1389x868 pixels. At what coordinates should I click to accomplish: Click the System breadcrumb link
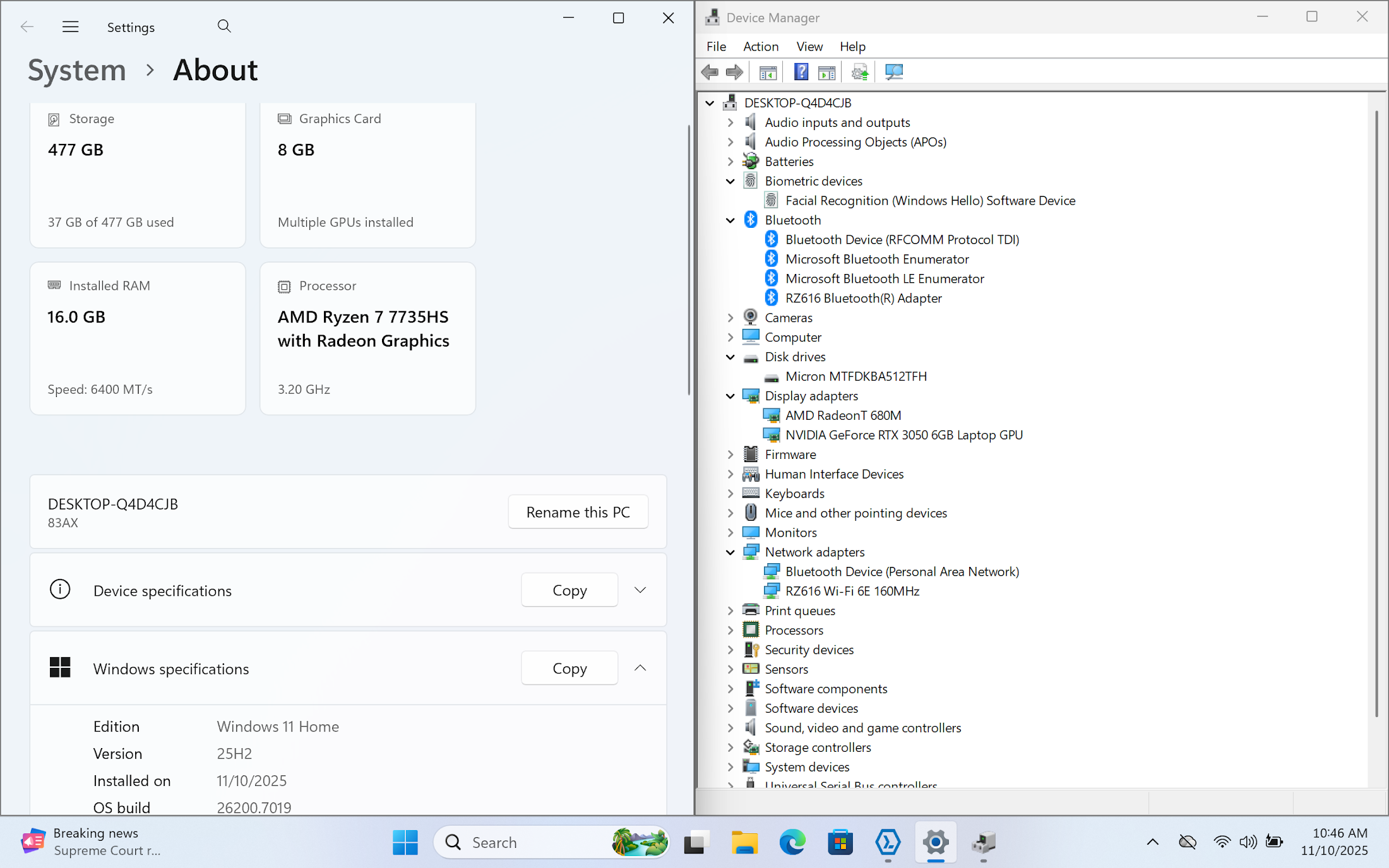click(77, 70)
